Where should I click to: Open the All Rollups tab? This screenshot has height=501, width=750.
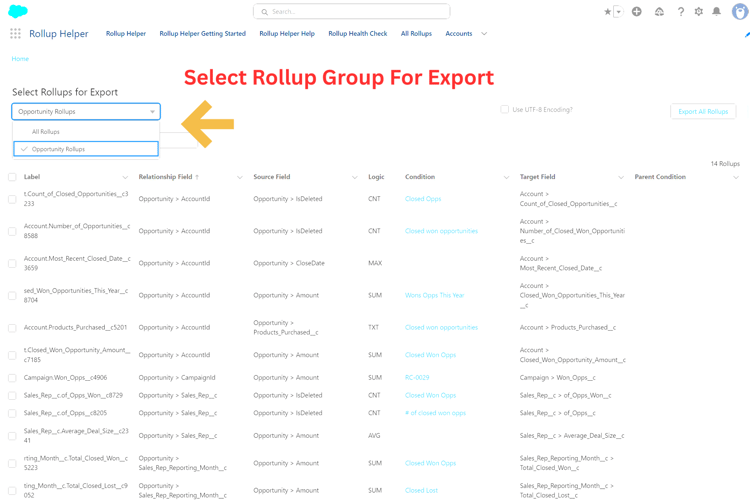point(416,33)
